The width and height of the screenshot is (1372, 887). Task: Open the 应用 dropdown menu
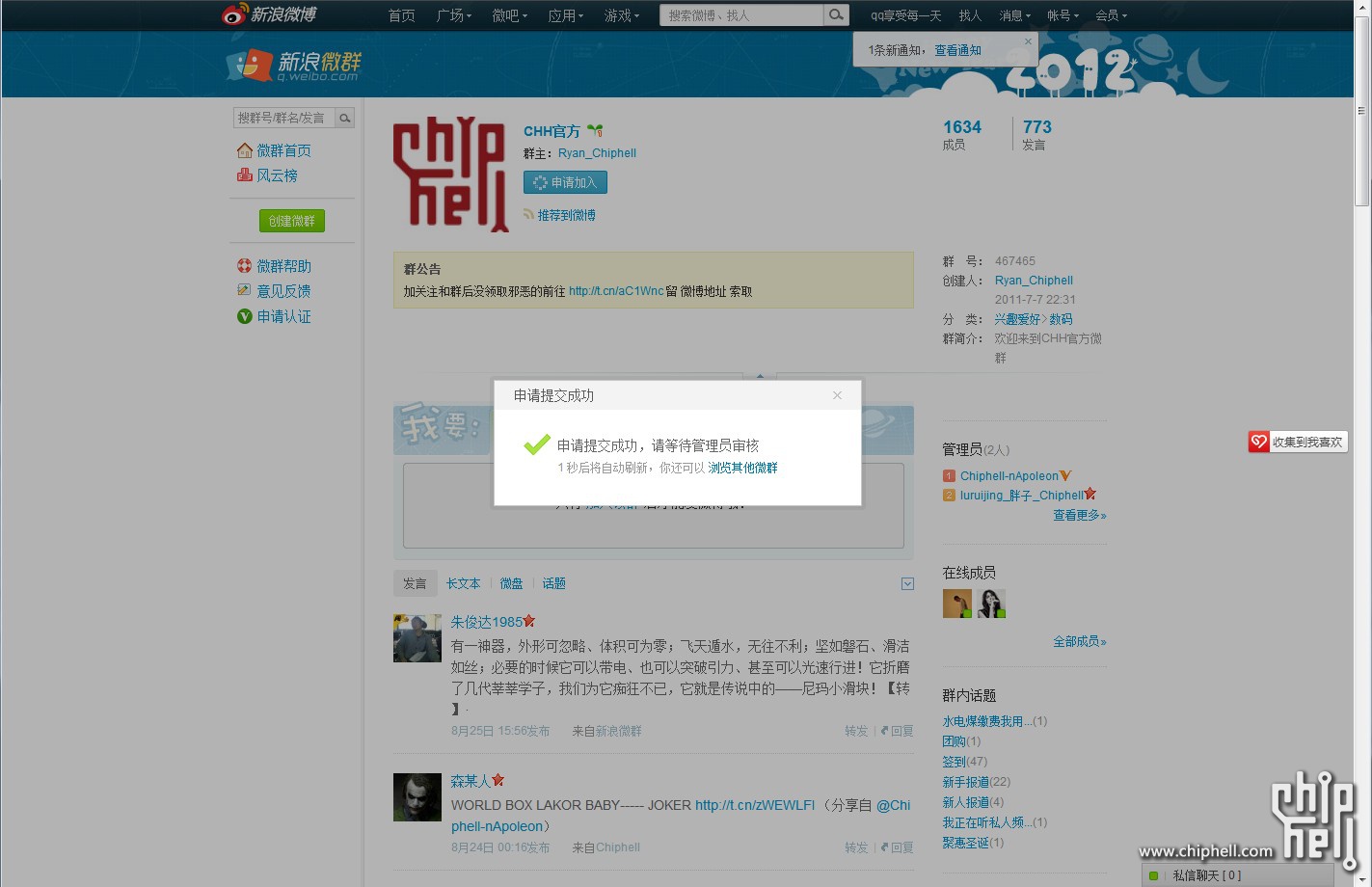click(x=565, y=15)
